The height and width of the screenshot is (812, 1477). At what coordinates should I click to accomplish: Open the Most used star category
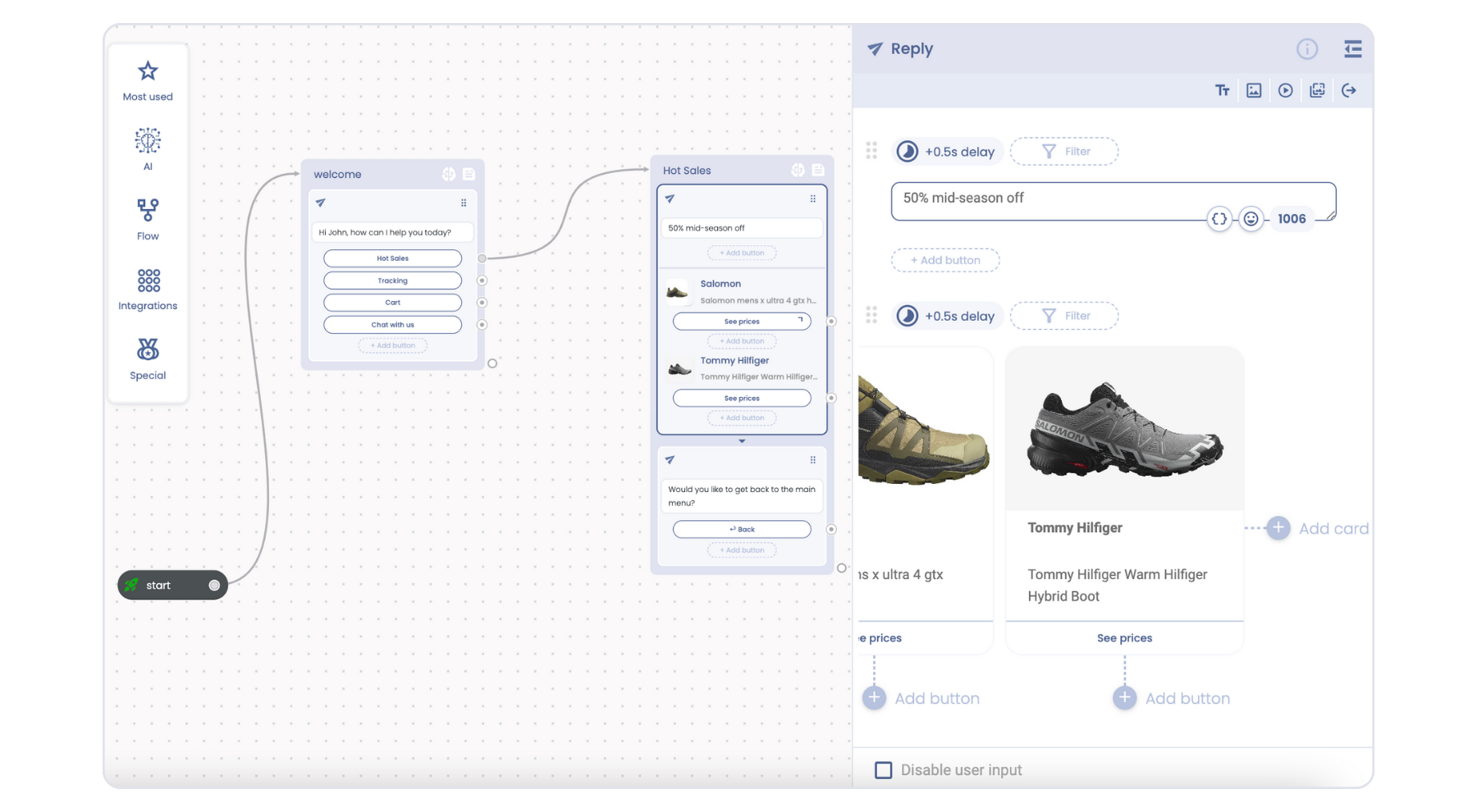(148, 81)
